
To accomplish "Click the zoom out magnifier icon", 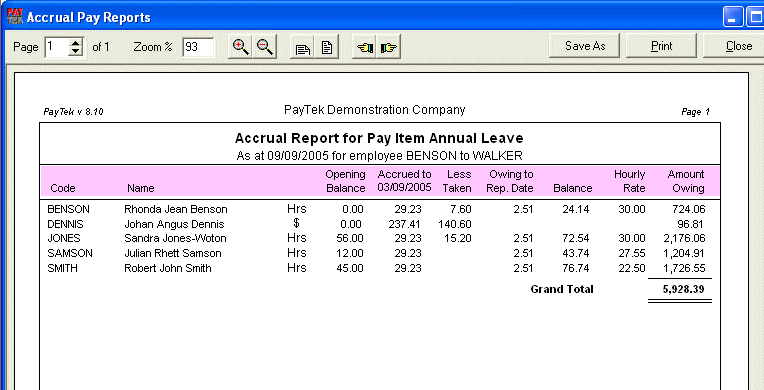I will click(x=265, y=47).
